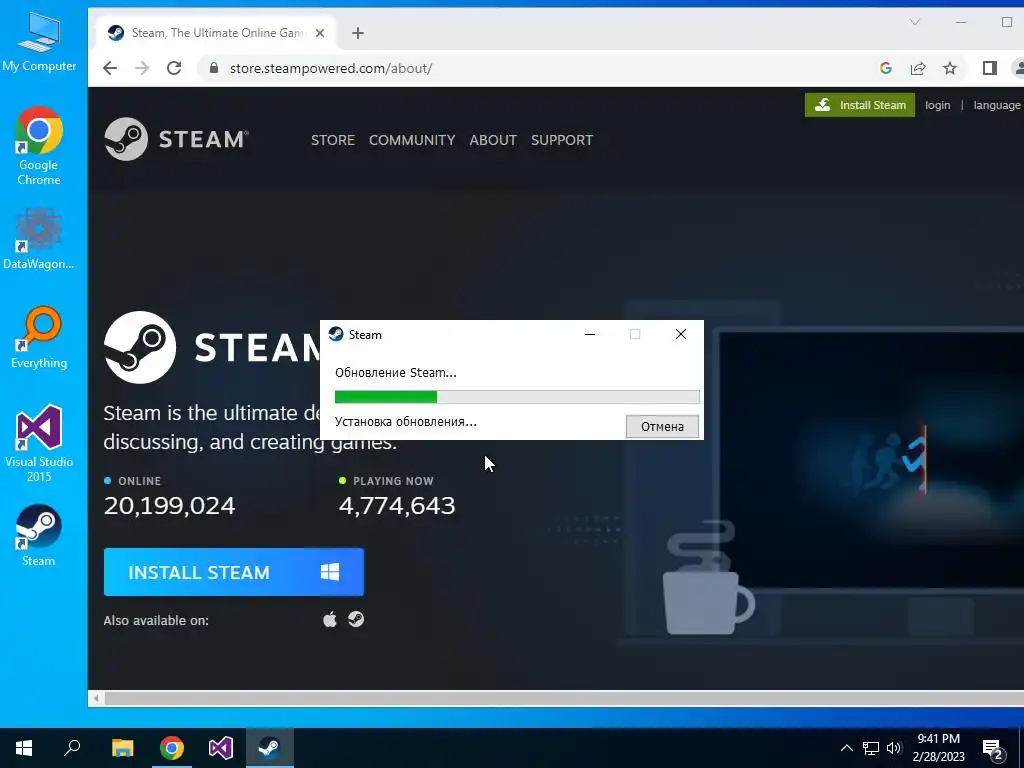
Task: Open volume control tray icon
Action: click(894, 748)
